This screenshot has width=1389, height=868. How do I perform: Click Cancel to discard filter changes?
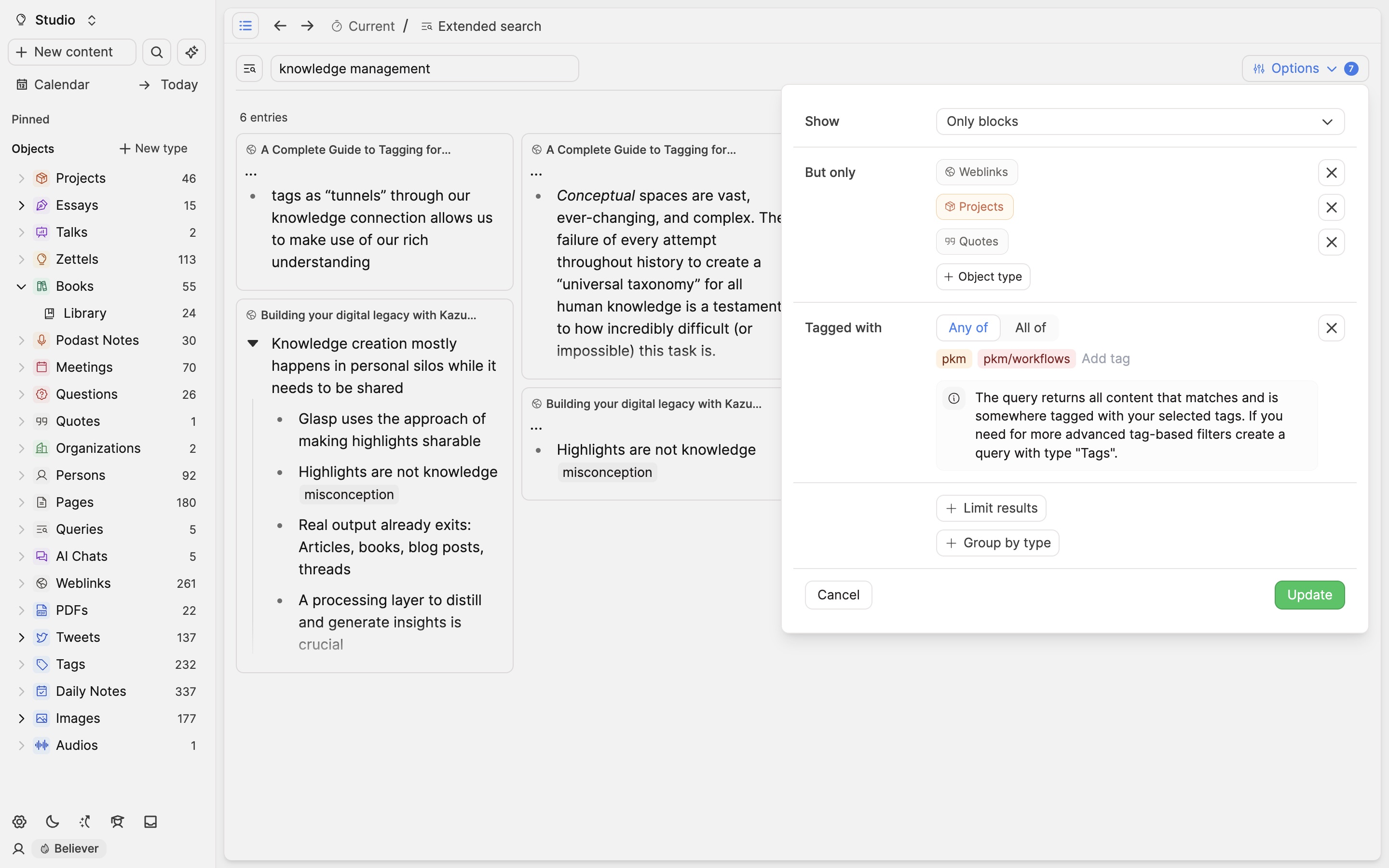coord(838,594)
